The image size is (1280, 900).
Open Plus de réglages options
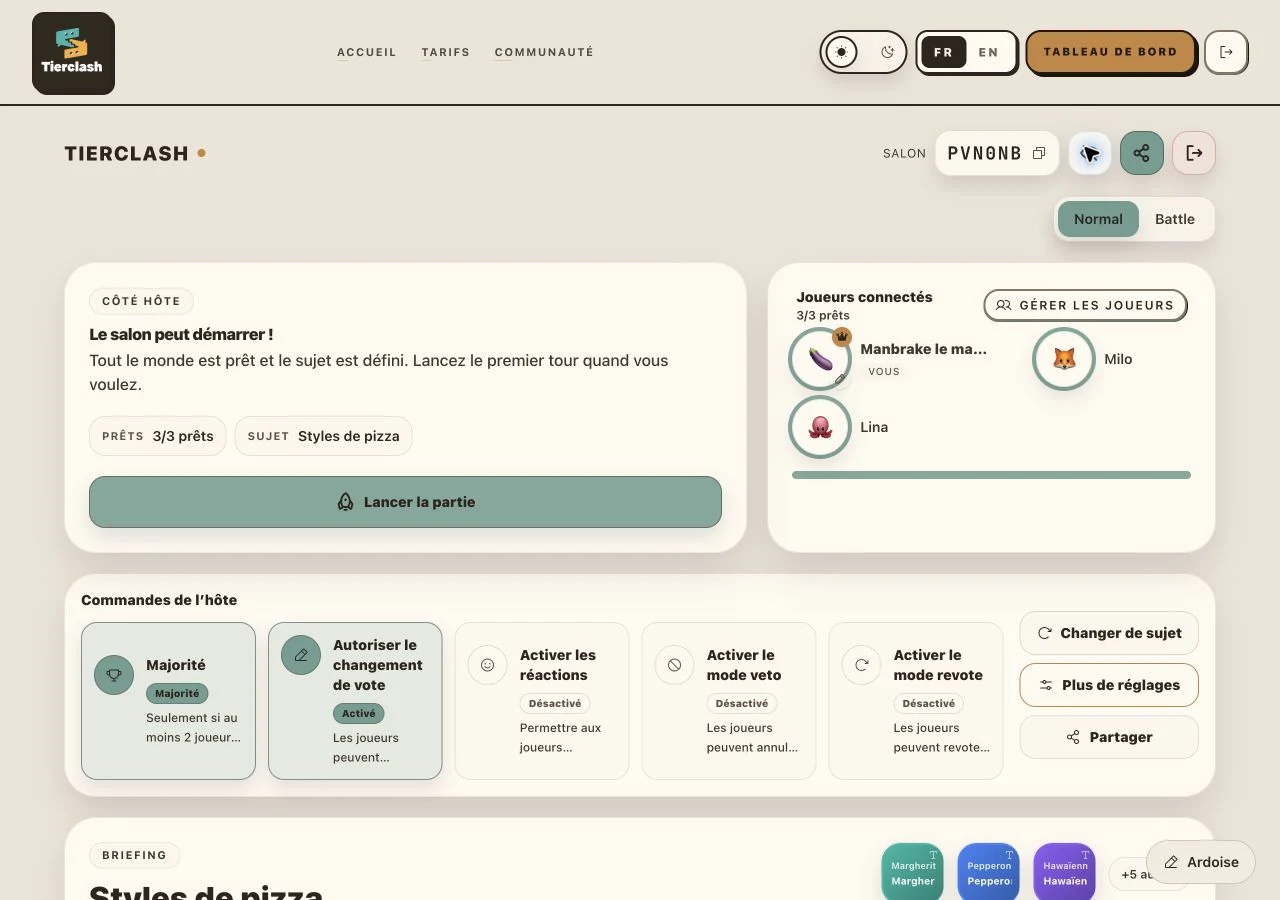[1109, 685]
